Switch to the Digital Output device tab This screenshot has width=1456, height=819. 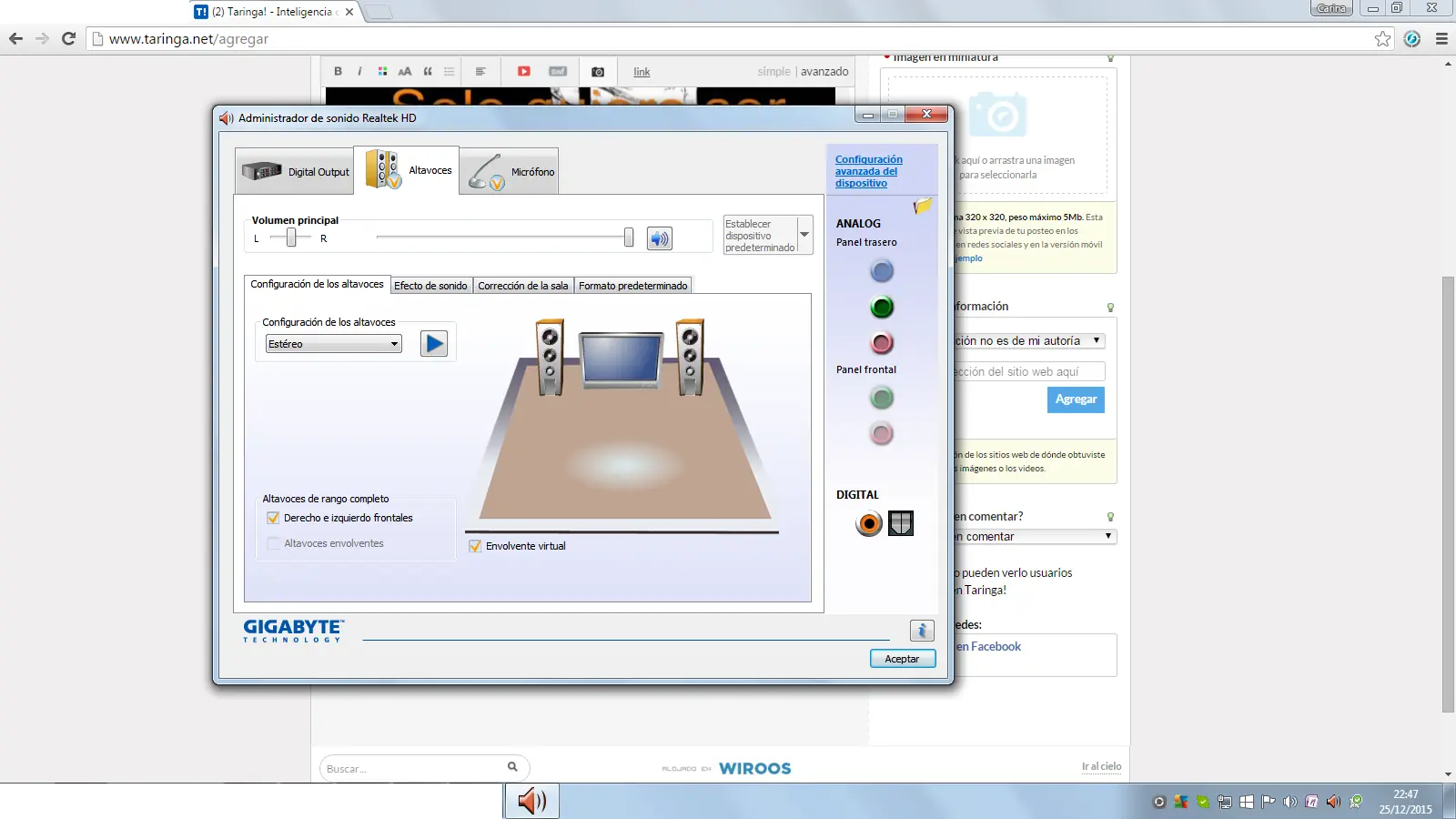pyautogui.click(x=295, y=171)
